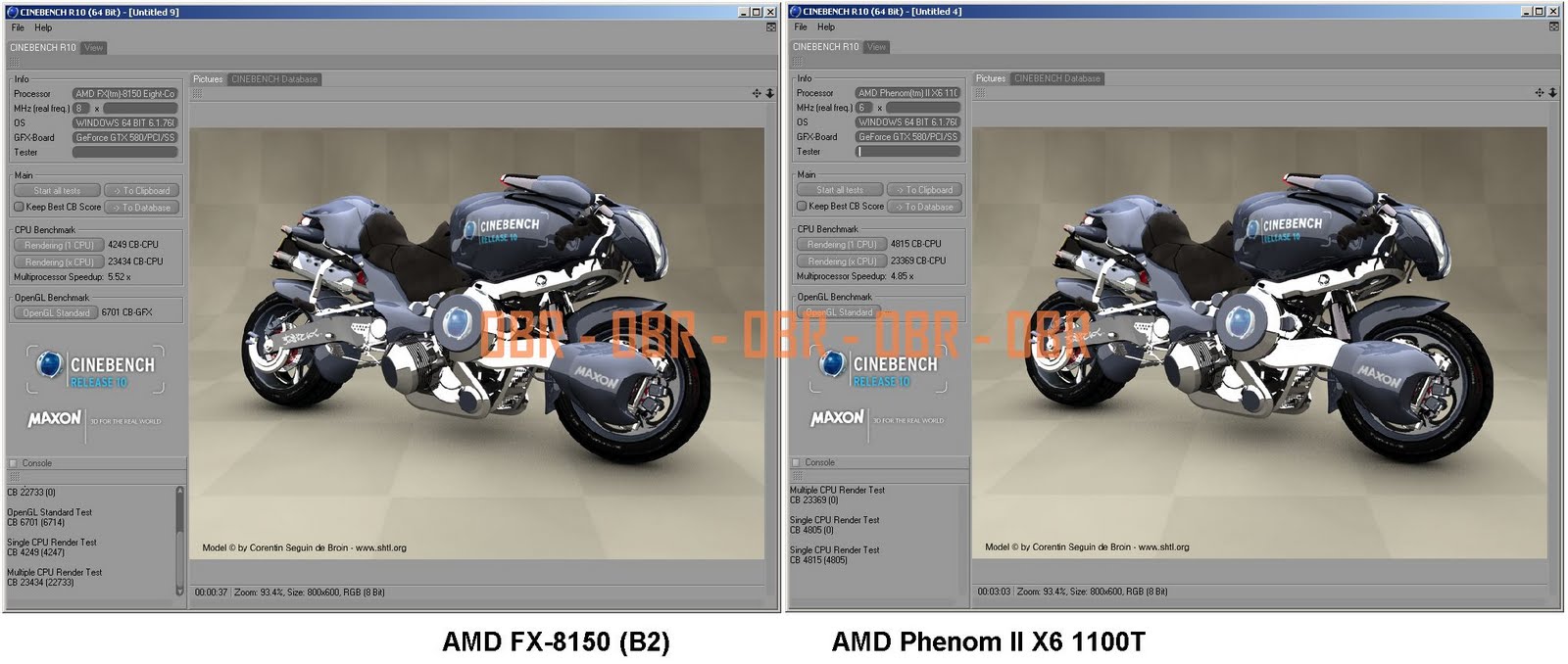The height and width of the screenshot is (664, 1568).
Task: Open Help menu in Untitled 4 window
Action: click(826, 26)
